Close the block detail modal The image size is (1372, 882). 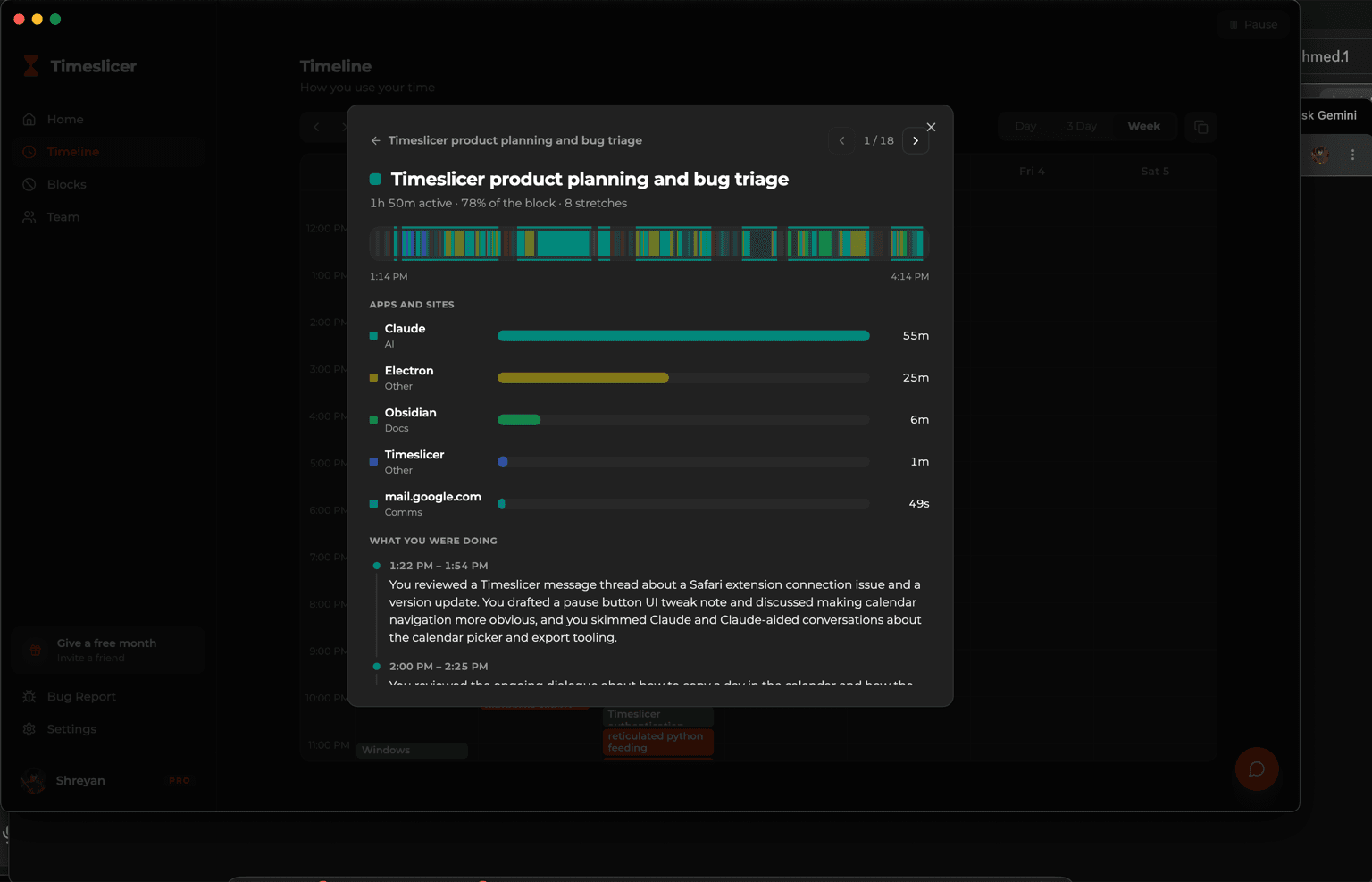point(931,127)
